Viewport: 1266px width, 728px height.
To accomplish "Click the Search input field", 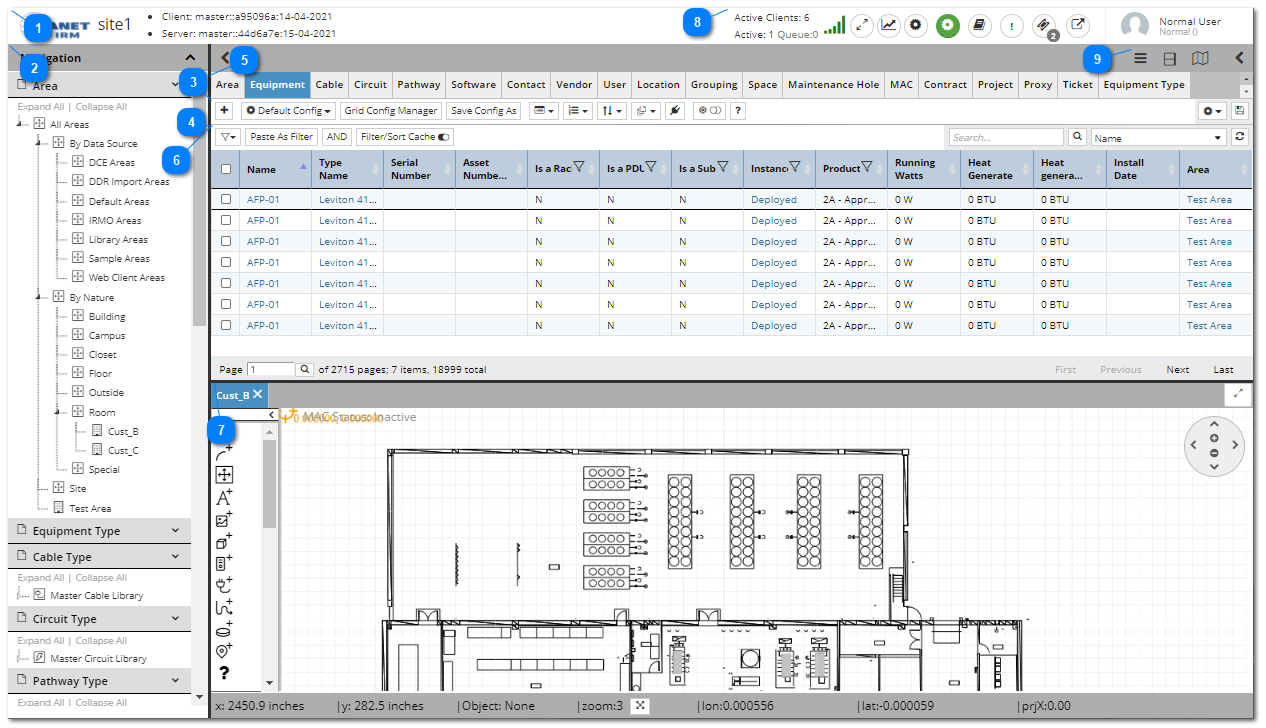I will pos(1006,137).
